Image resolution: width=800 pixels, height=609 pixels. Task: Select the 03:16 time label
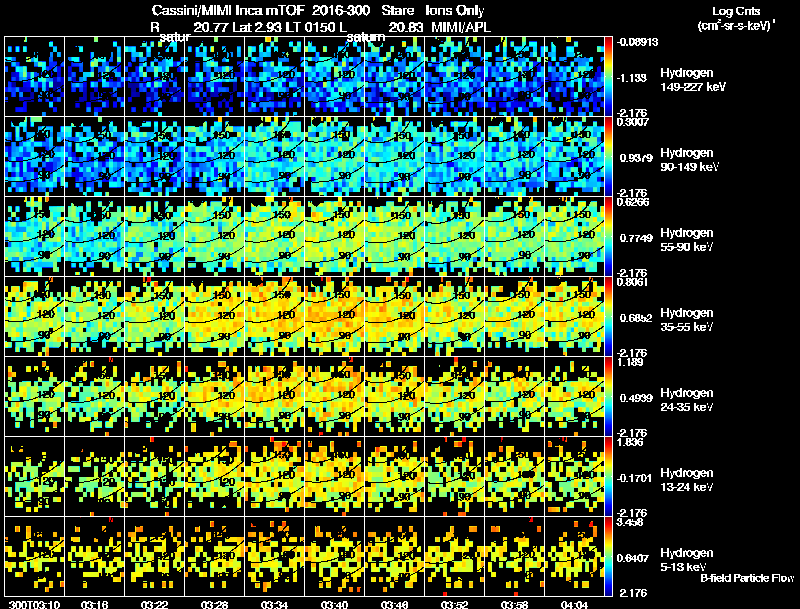(x=94, y=604)
